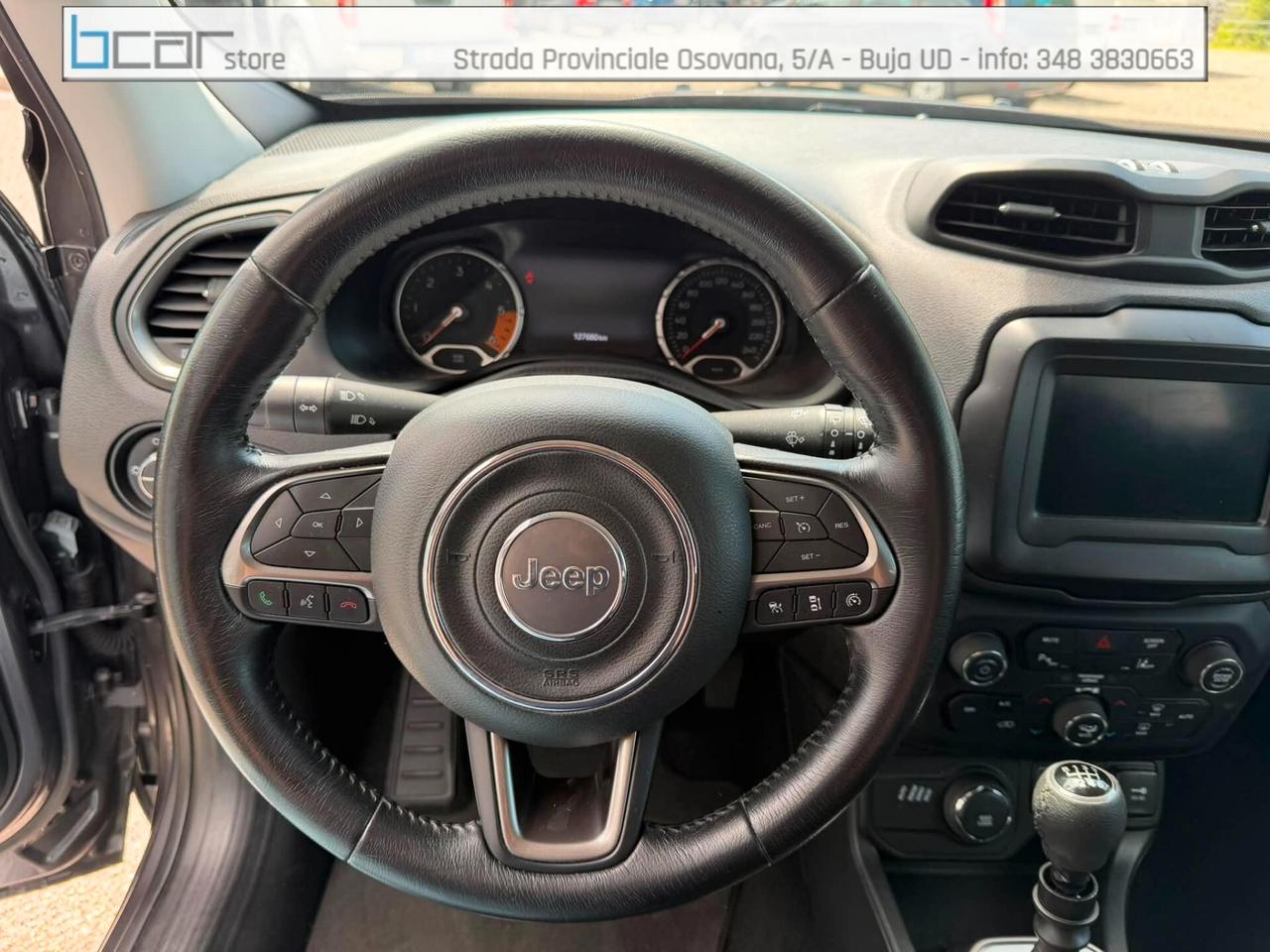Tap the RES cruise resume button
This screenshot has height=952, width=1270.
pyautogui.click(x=841, y=526)
